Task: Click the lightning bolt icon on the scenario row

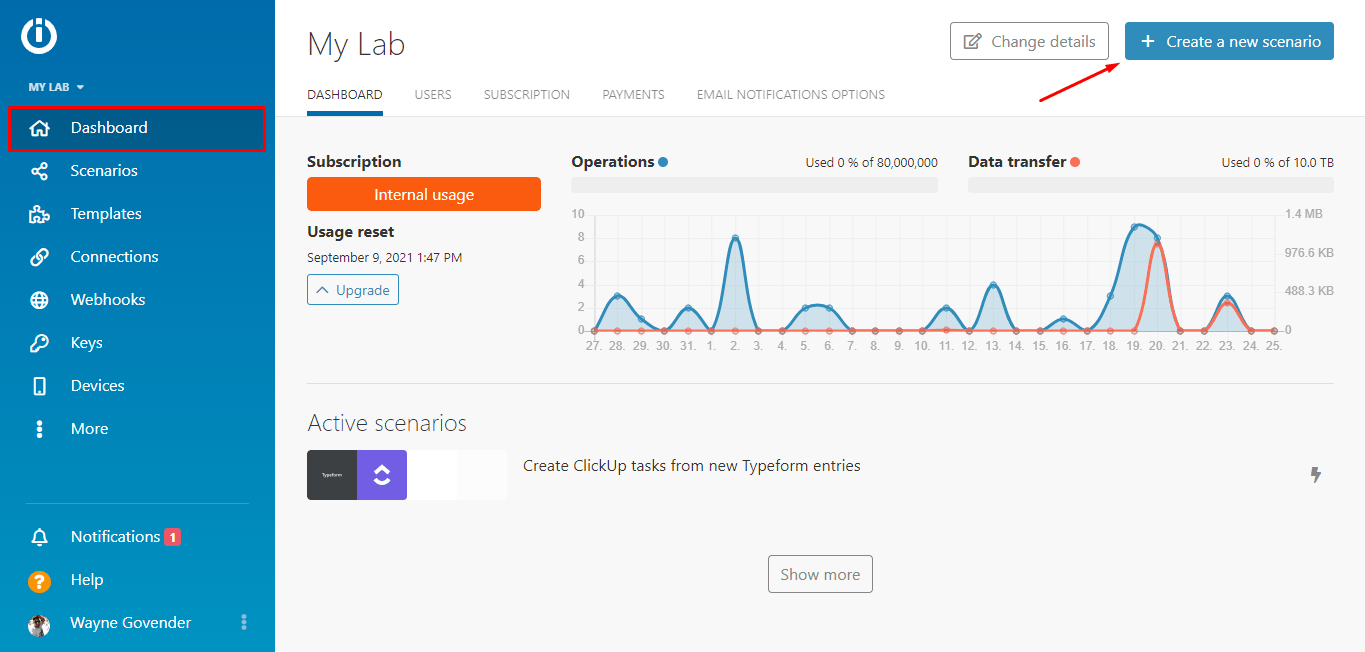Action: coord(1316,475)
